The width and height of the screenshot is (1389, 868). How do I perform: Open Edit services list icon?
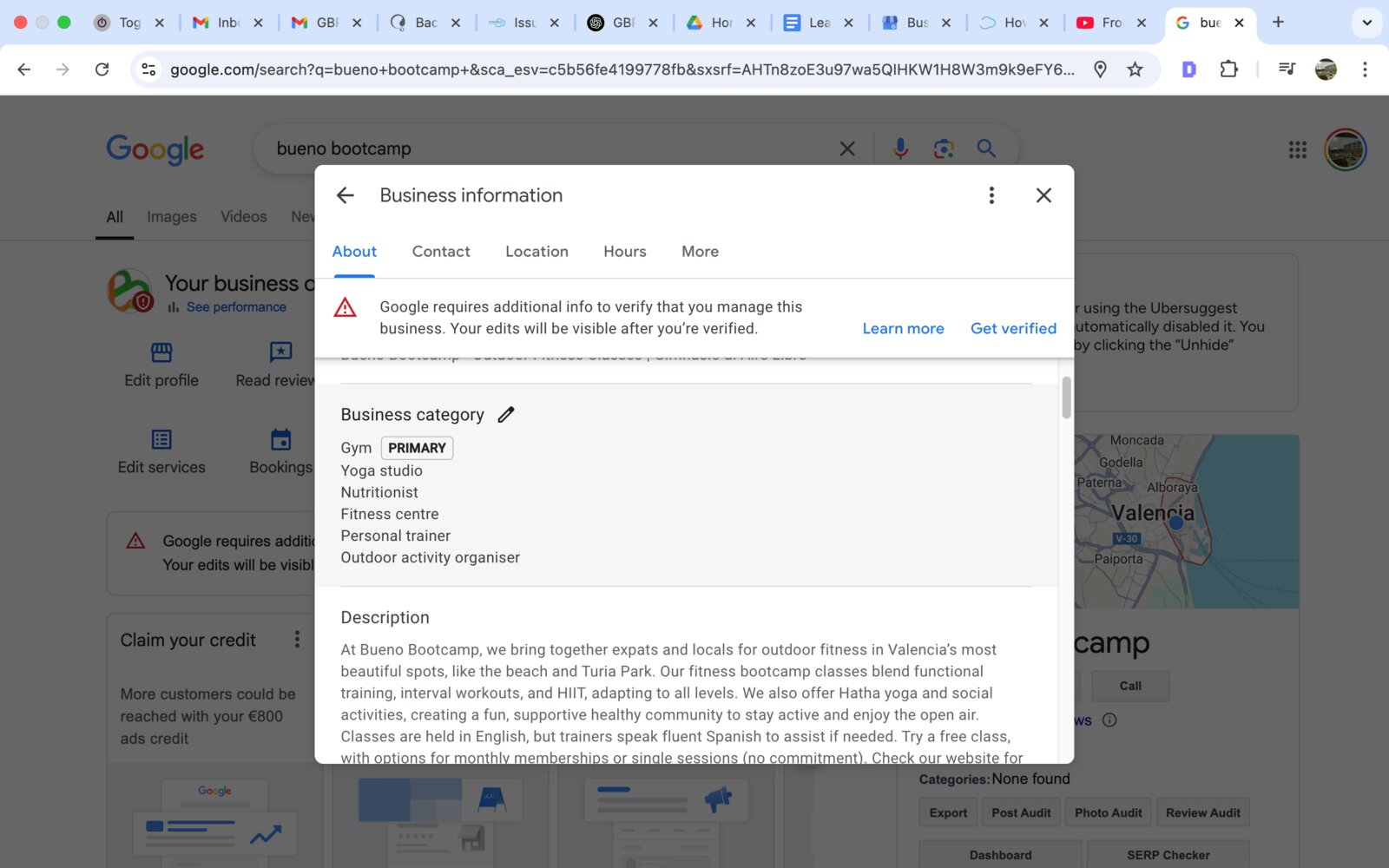(161, 439)
